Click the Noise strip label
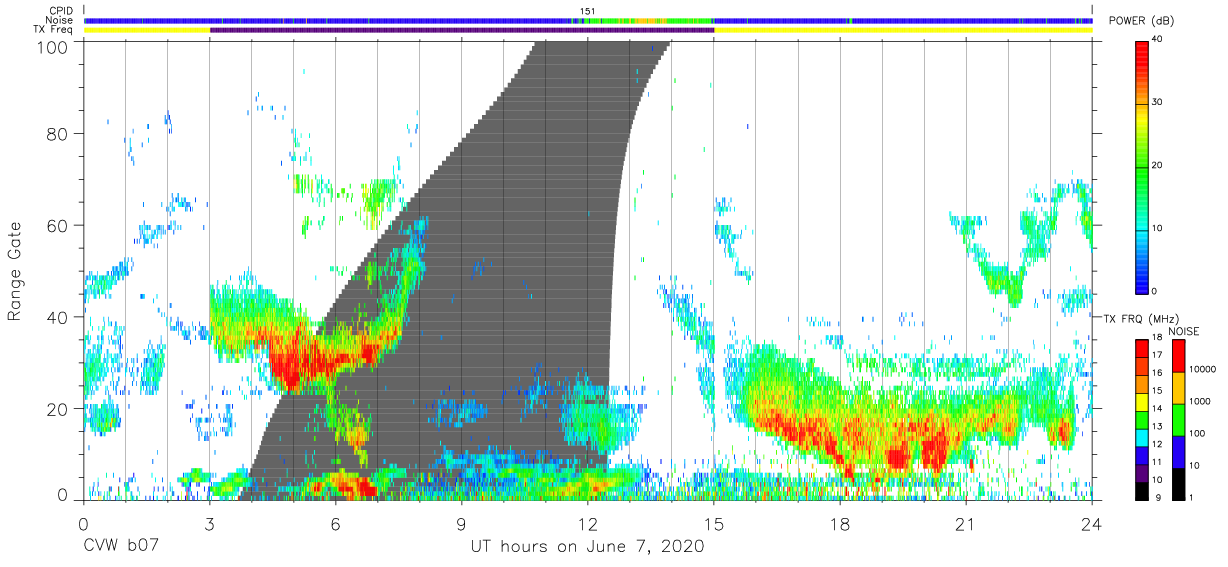Image resolution: width=1228 pixels, height=567 pixels. click(x=58, y=20)
